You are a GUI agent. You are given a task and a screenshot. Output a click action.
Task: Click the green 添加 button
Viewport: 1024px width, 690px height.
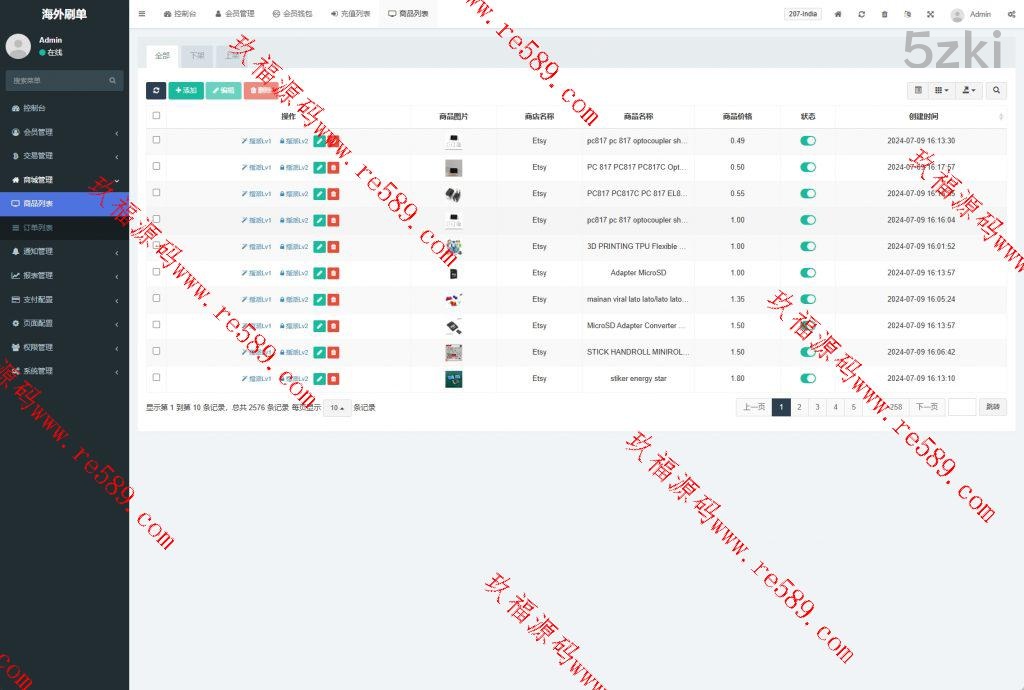[185, 90]
